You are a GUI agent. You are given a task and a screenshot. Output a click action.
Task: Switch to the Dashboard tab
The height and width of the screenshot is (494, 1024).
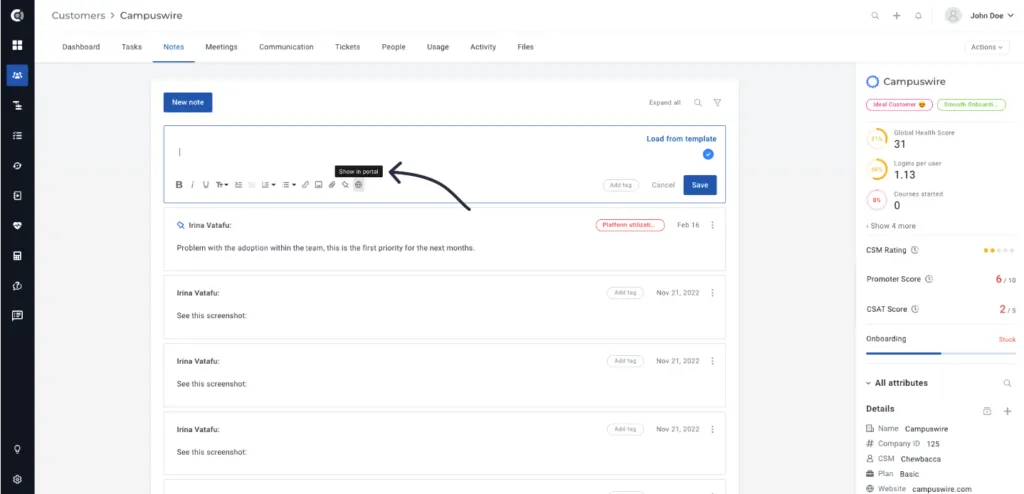(81, 47)
